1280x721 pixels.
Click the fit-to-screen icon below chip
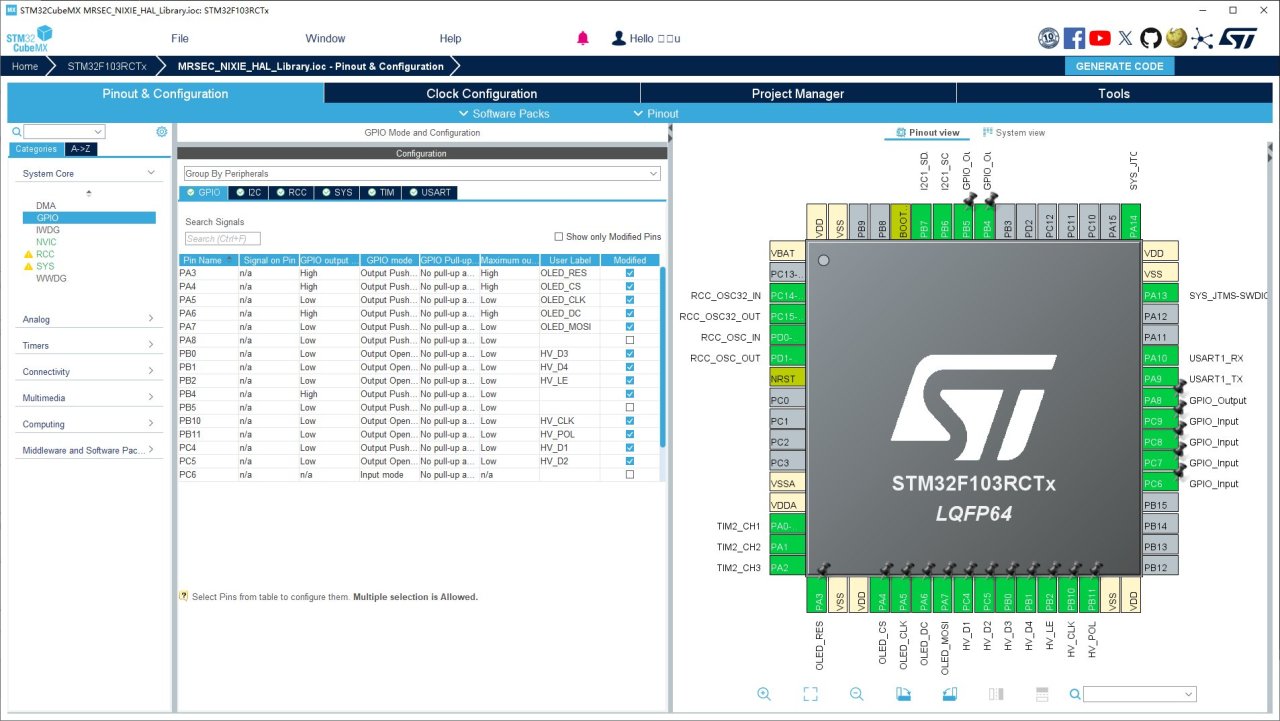[x=810, y=694]
